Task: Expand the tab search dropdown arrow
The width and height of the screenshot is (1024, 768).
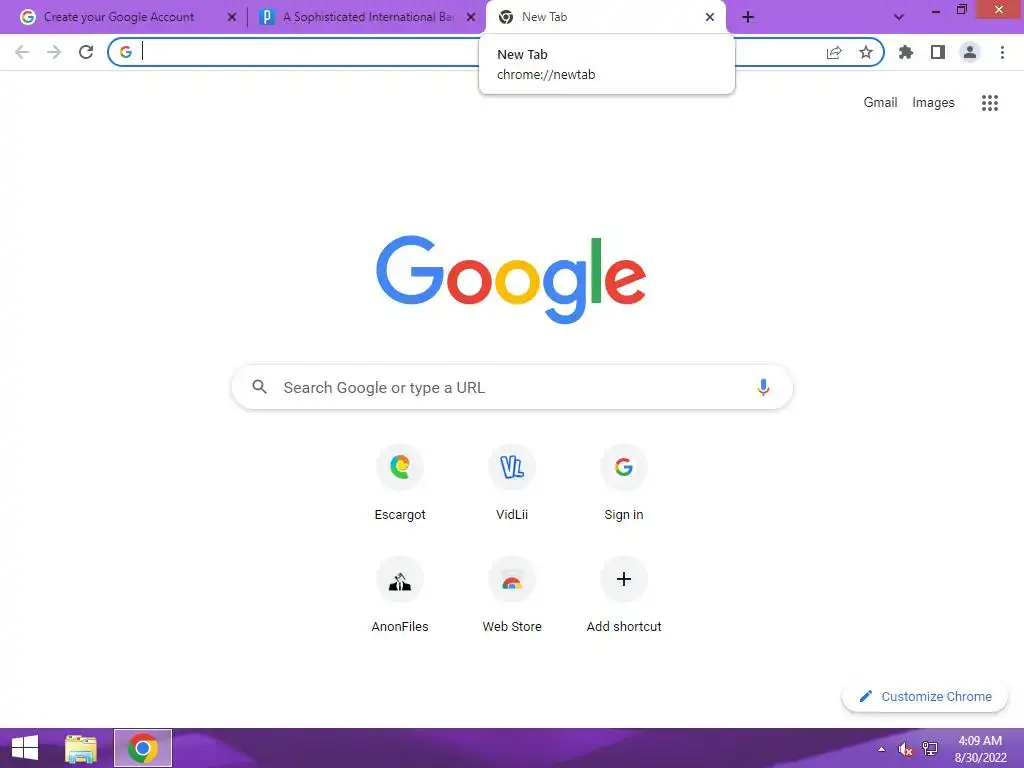Action: (x=899, y=18)
